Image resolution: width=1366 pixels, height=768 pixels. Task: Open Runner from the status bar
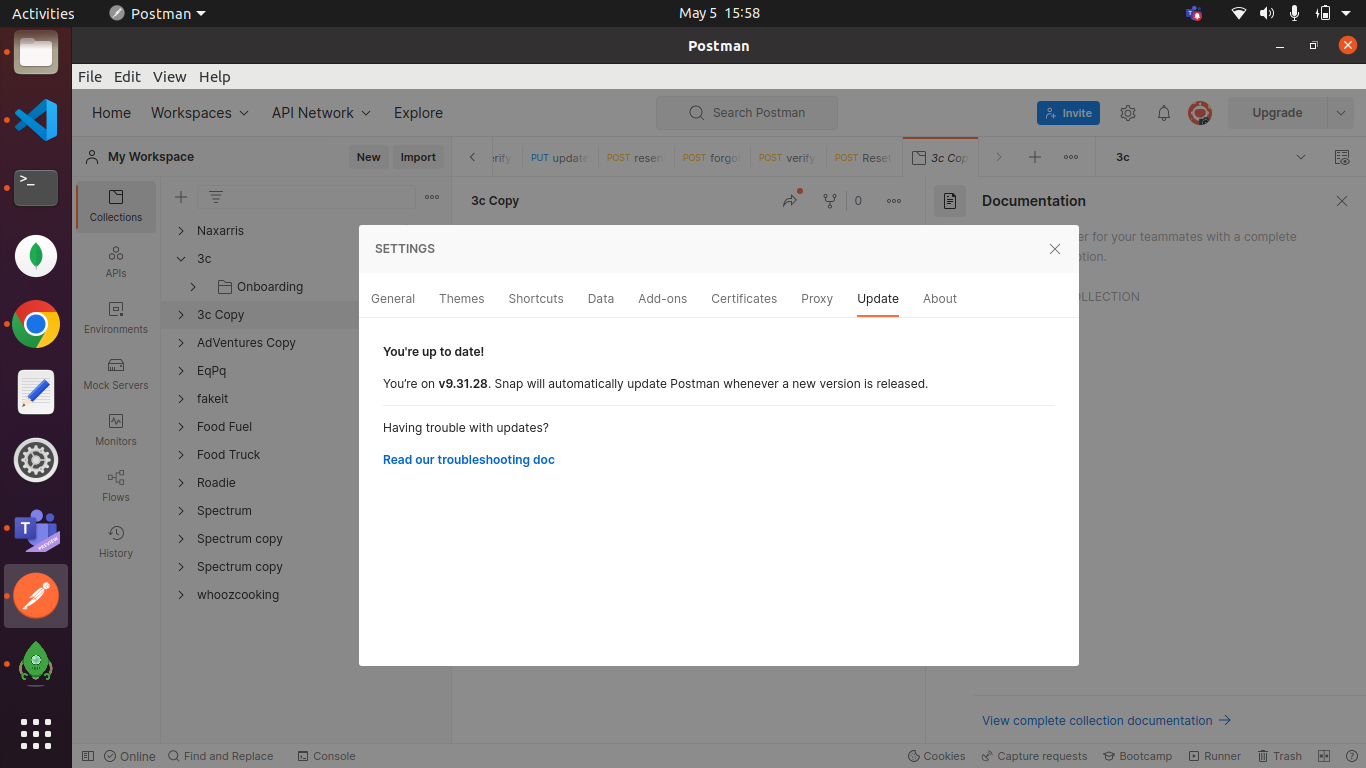click(x=1214, y=756)
